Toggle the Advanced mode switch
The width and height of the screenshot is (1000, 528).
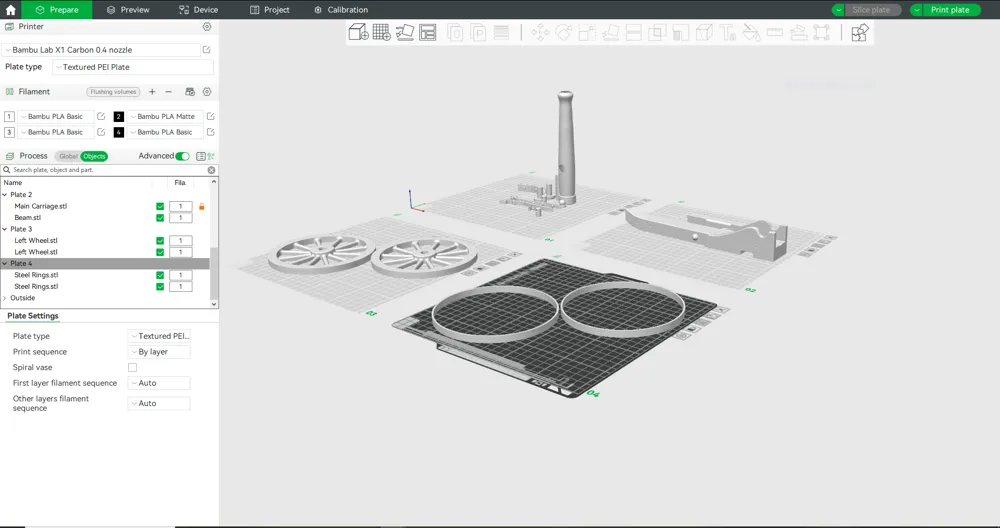(182, 156)
